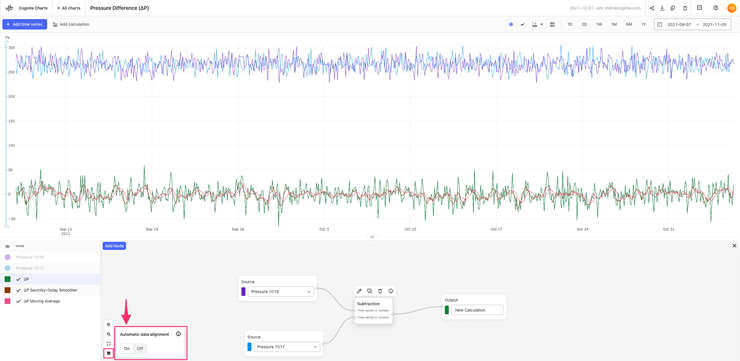Click the light blue Pressure 1017 color circle
The width and height of the screenshot is (740, 361).
pos(8,268)
